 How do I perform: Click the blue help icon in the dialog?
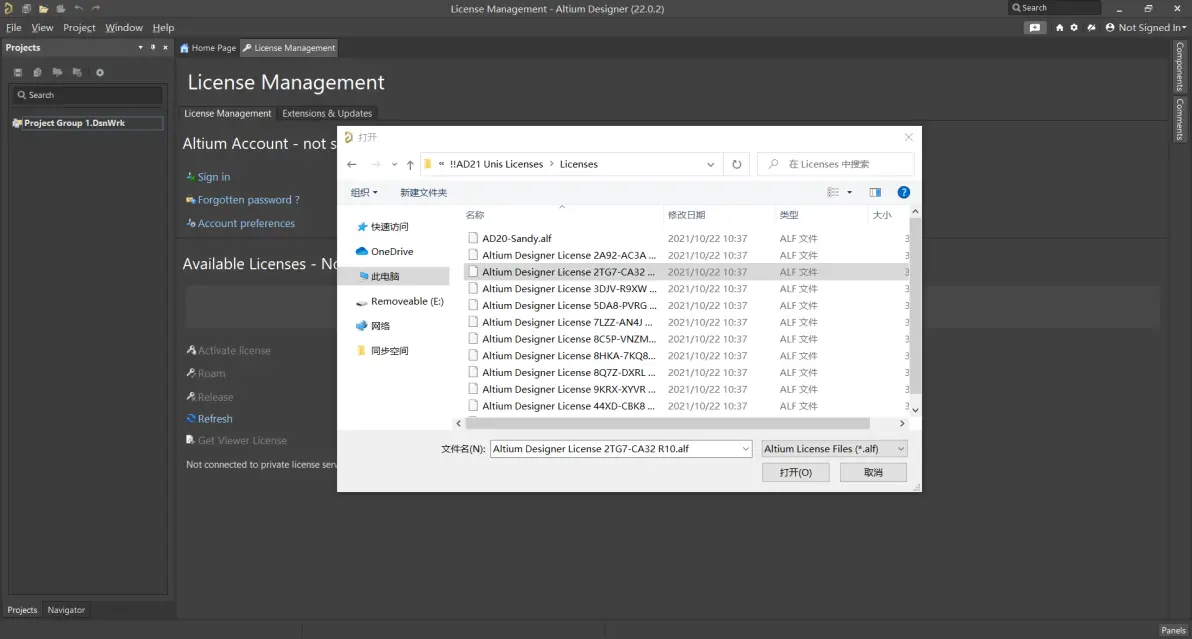pyautogui.click(x=903, y=192)
